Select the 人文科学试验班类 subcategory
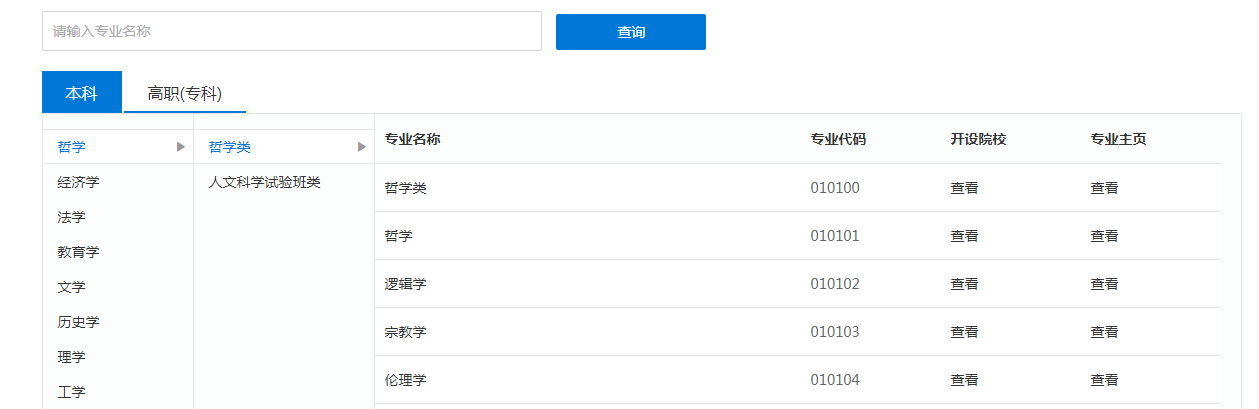The height and width of the screenshot is (409, 1259). coord(264,182)
